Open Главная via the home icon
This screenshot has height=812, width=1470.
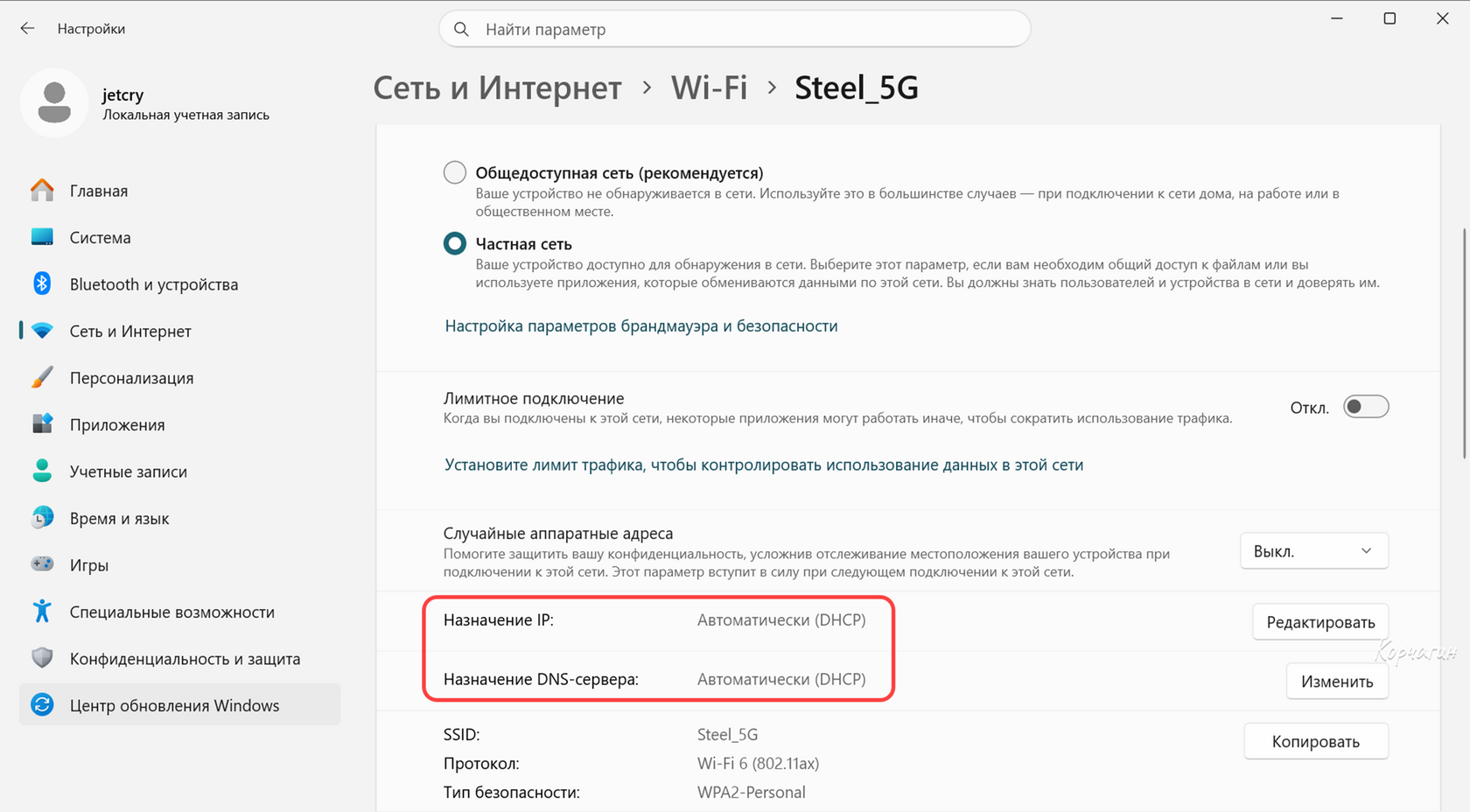tap(42, 191)
